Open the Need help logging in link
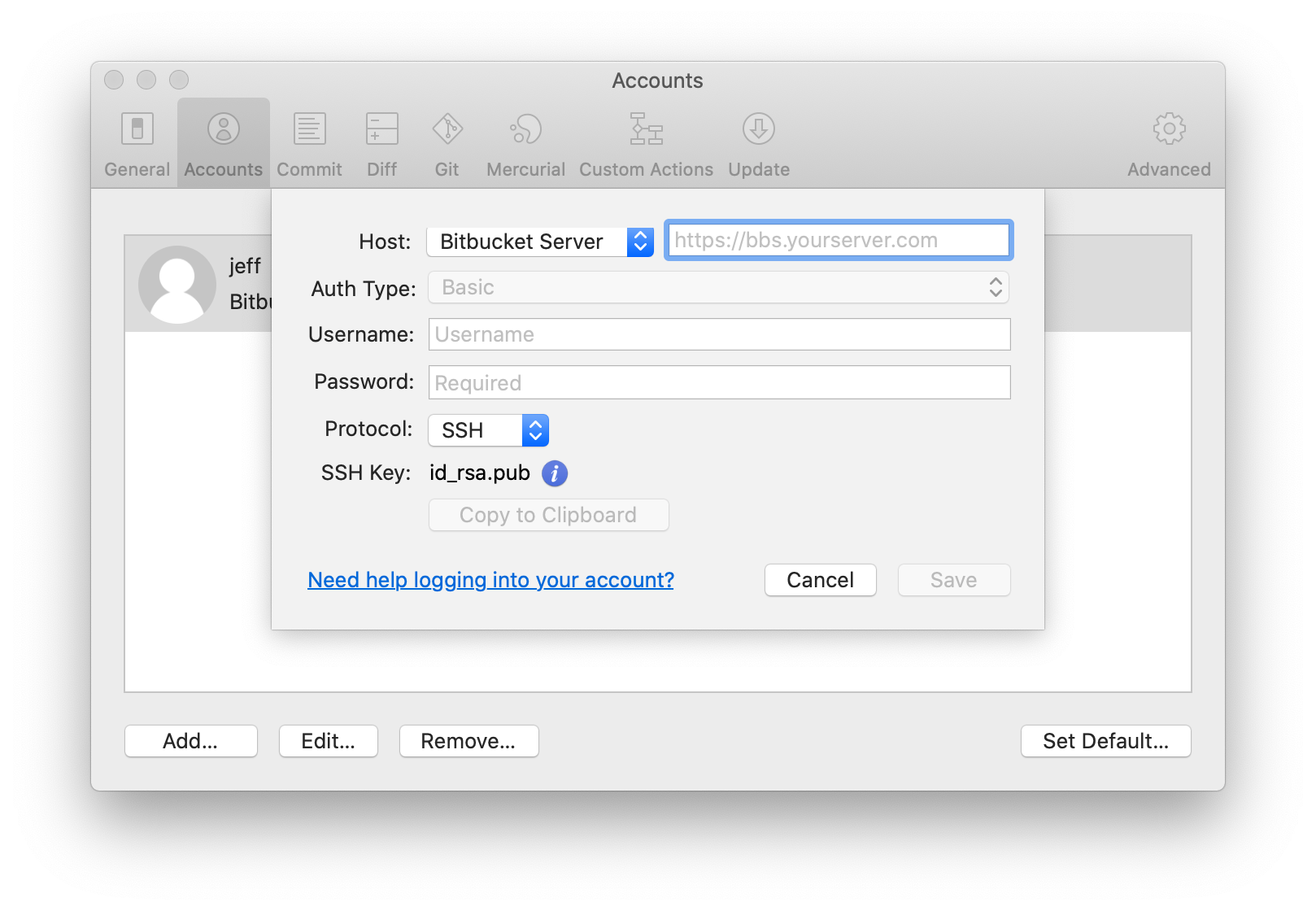 tap(490, 580)
